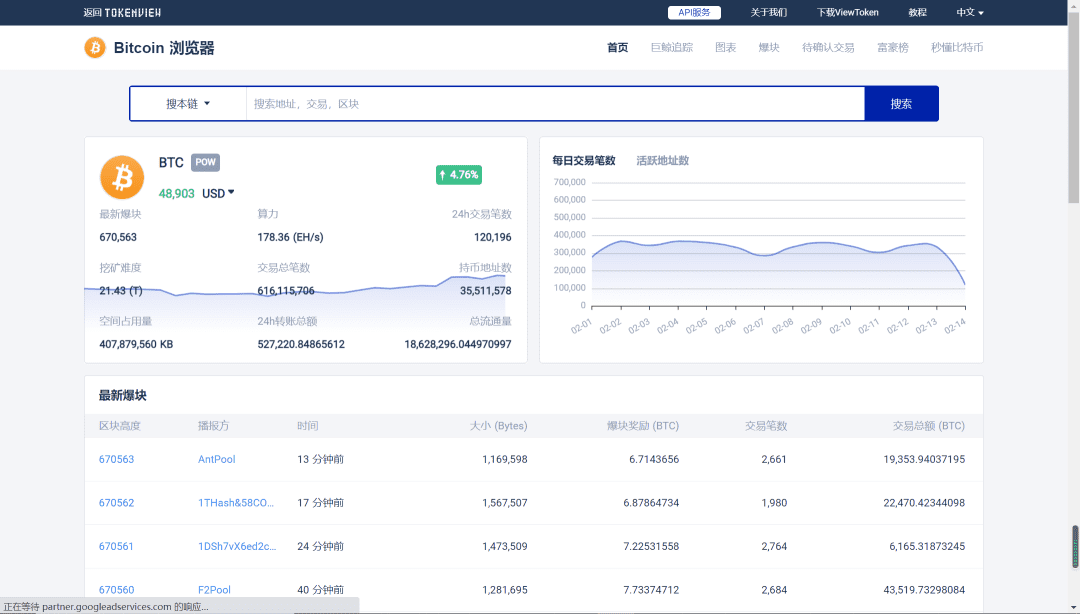Image resolution: width=1080 pixels, height=614 pixels.
Task: Click the blue 搜索 search button
Action: [901, 104]
